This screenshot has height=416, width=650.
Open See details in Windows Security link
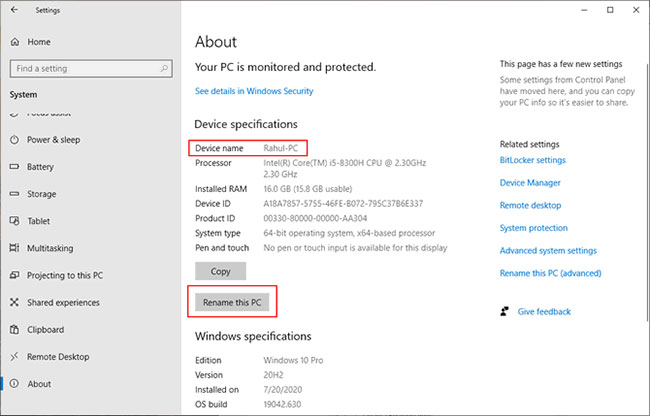[254, 91]
